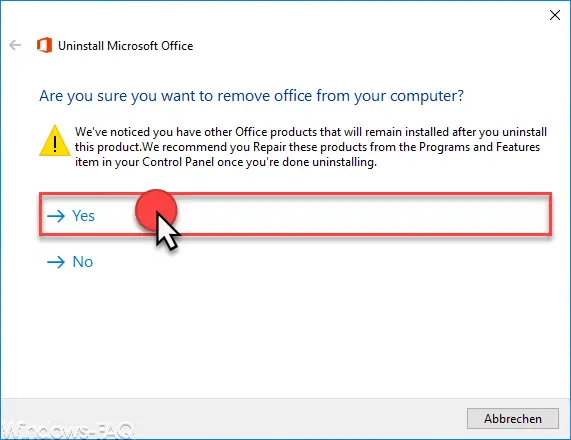
Task: Click the blue arrow beside Yes
Action: coord(56,216)
